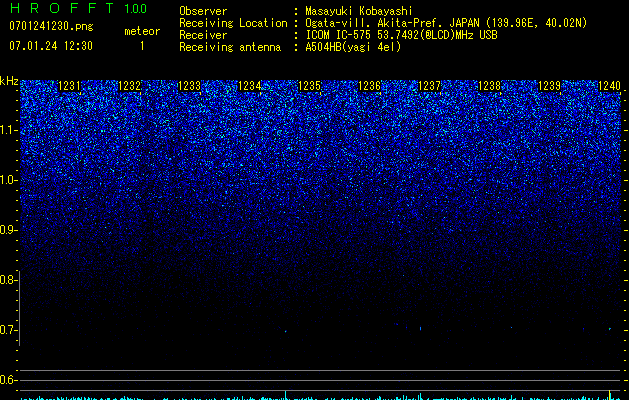Image resolution: width=629 pixels, height=400 pixels.
Task: Click the 1232 time marker
Action: 130,86
